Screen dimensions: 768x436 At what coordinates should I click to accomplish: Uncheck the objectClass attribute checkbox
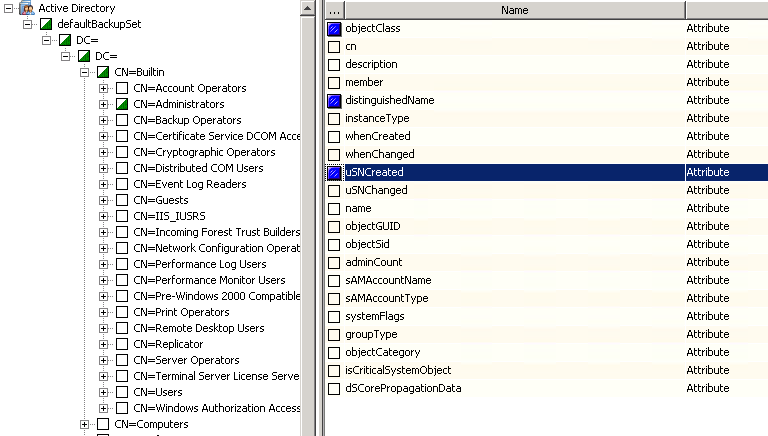coord(334,29)
